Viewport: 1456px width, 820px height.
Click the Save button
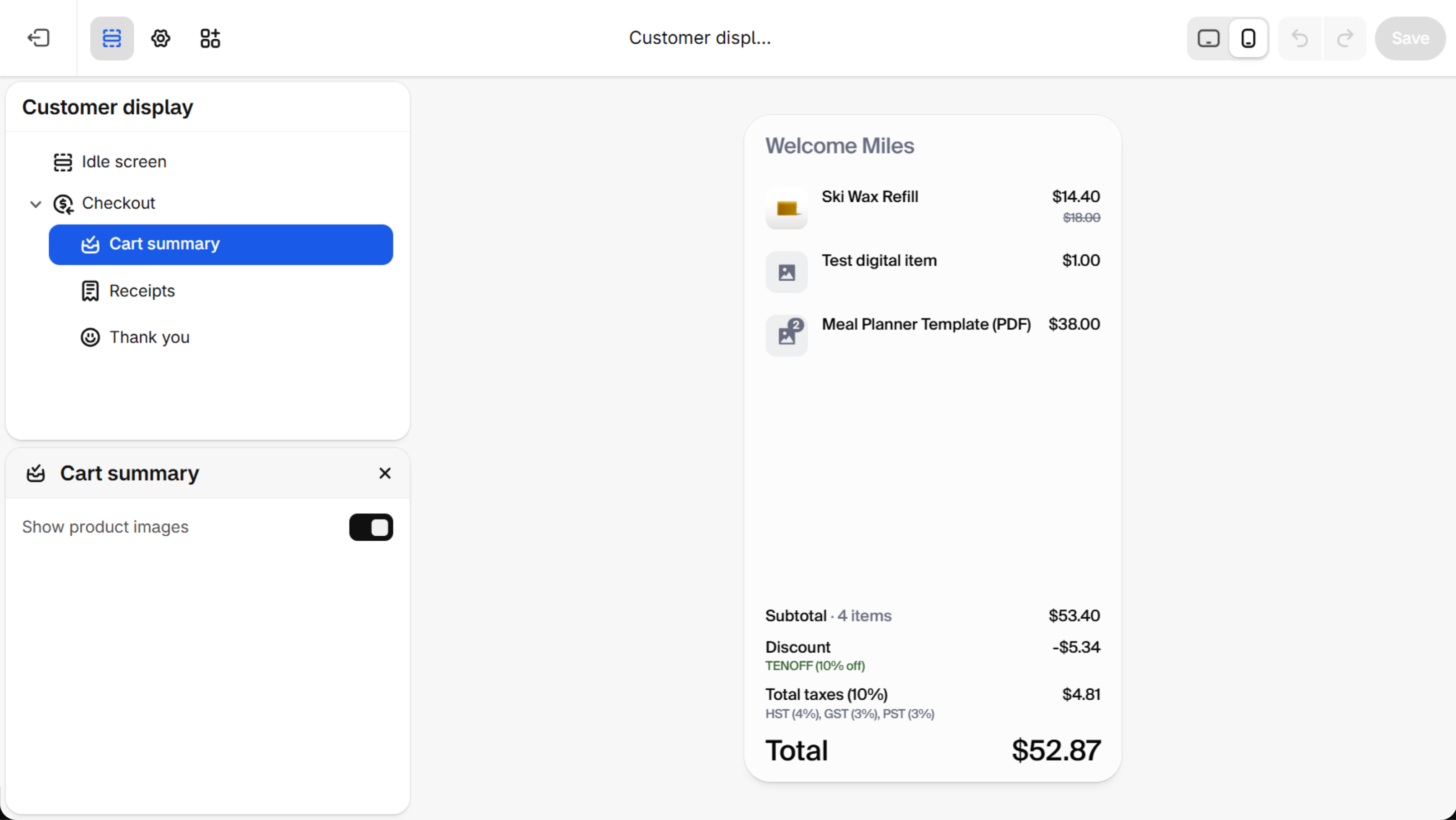pos(1410,38)
